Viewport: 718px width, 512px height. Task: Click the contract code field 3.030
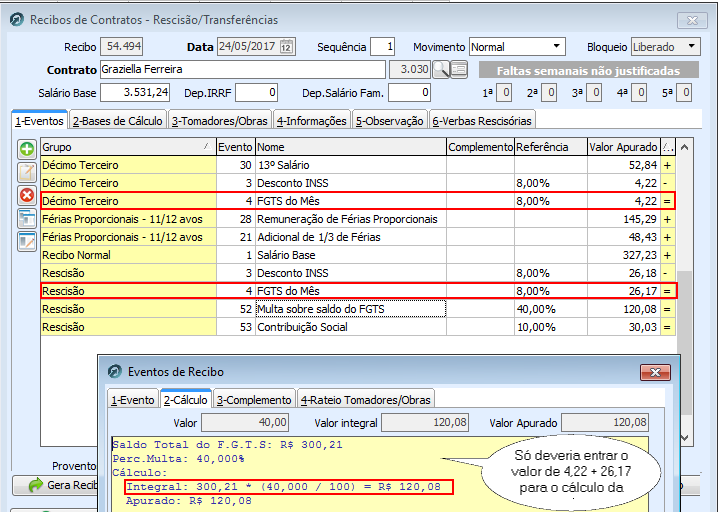click(x=410, y=69)
